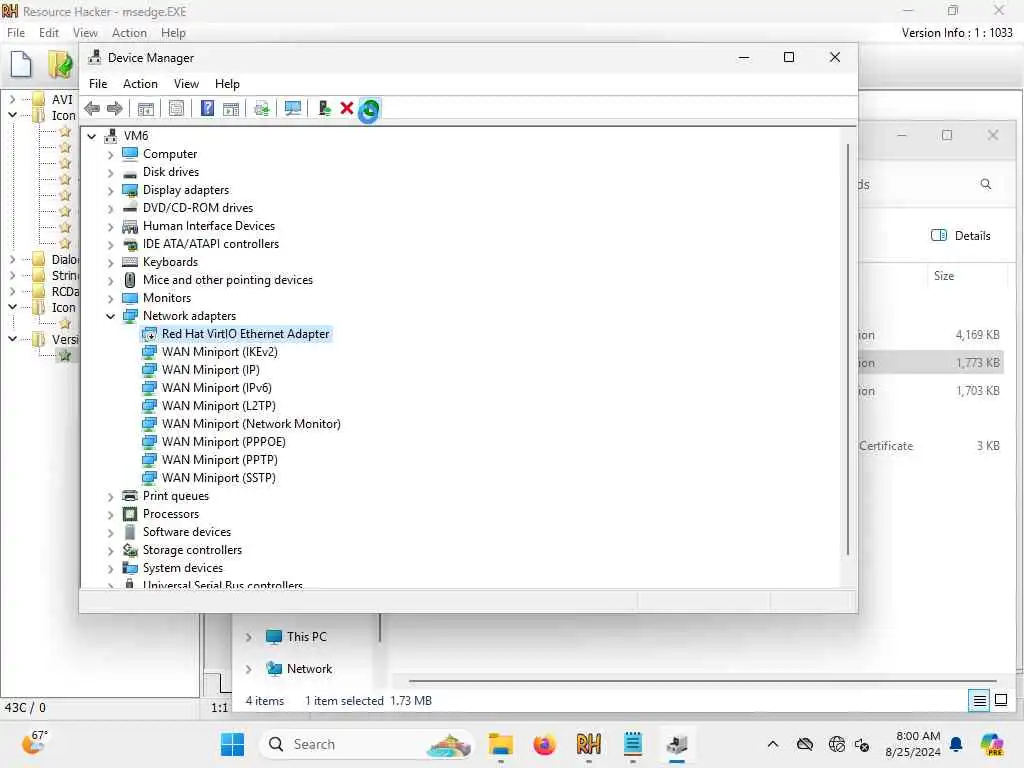
Task: Open the View menu in Device Manager
Action: [186, 84]
